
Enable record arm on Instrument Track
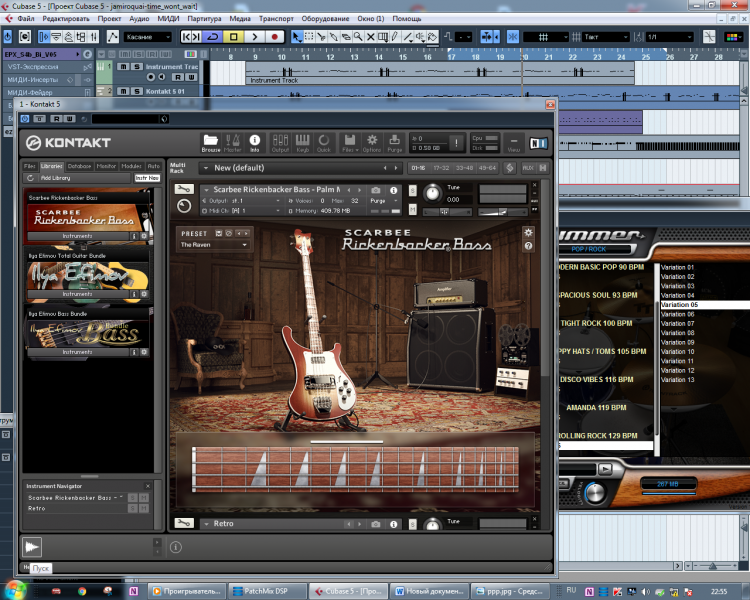pyautogui.click(x=151, y=77)
